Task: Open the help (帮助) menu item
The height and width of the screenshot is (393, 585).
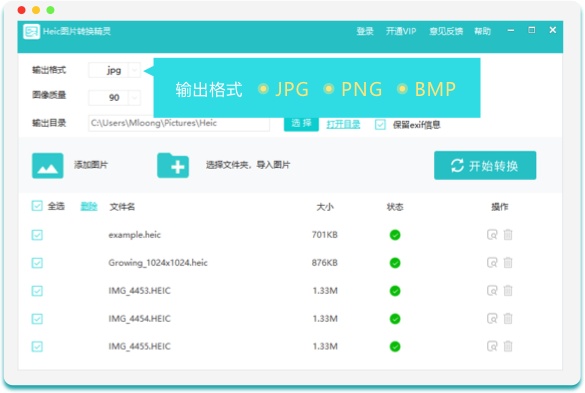Action: [x=482, y=31]
